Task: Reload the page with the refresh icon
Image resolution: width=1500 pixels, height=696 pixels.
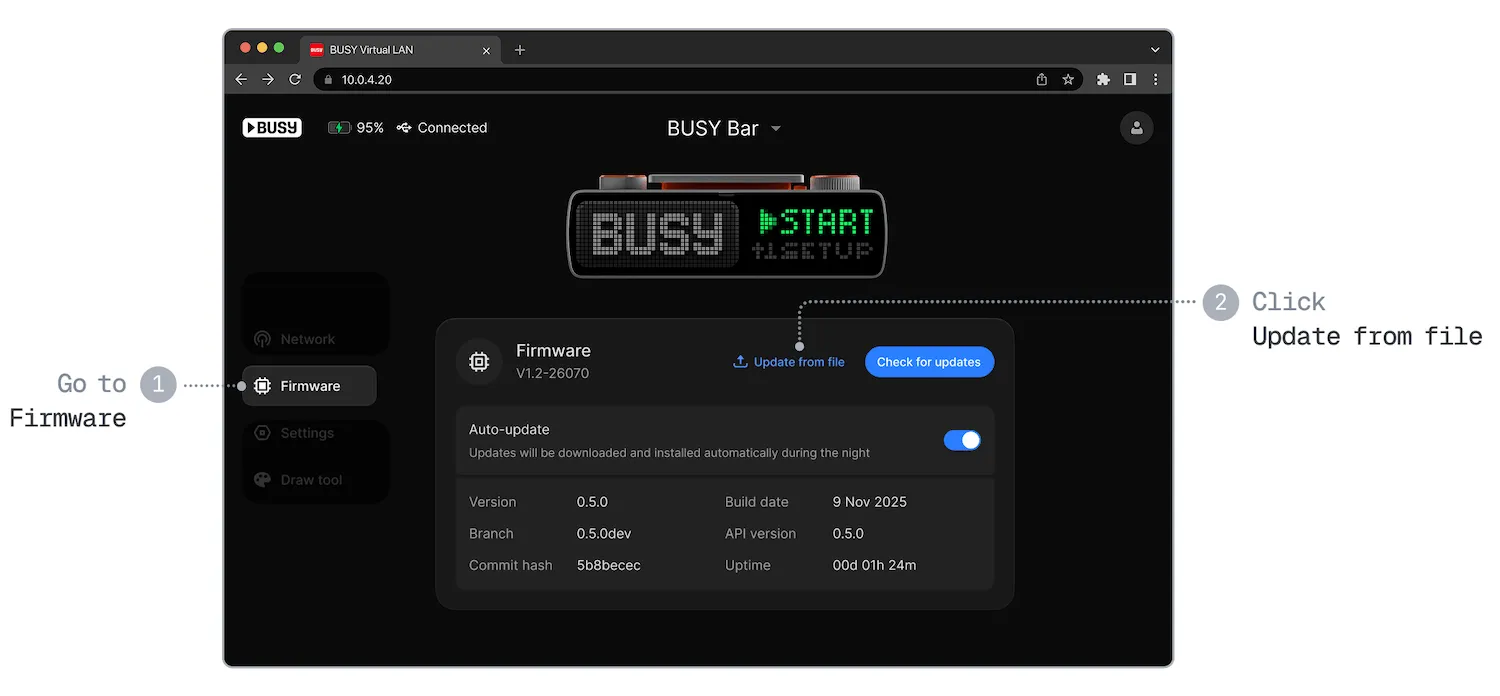Action: click(x=295, y=79)
